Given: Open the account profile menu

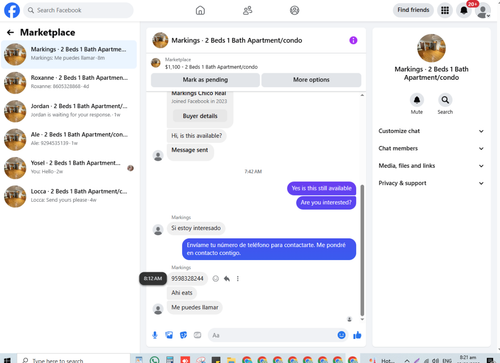Looking at the screenshot, I should pos(483,11).
